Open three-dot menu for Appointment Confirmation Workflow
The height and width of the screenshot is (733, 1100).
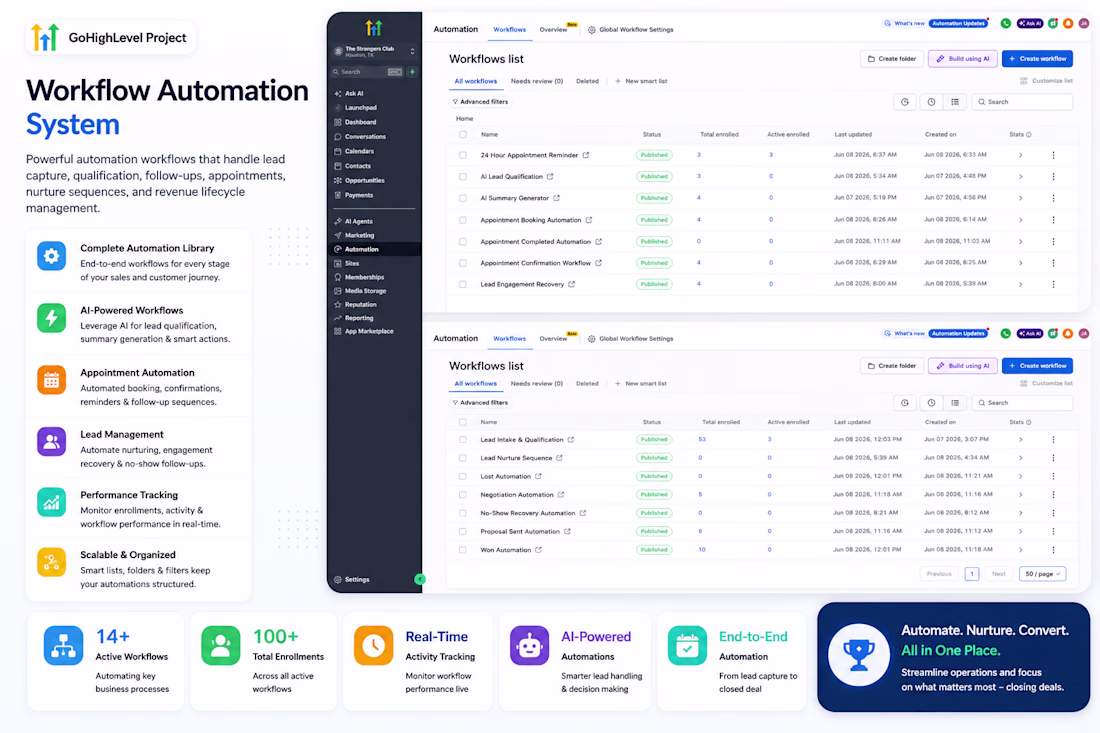click(x=1053, y=264)
